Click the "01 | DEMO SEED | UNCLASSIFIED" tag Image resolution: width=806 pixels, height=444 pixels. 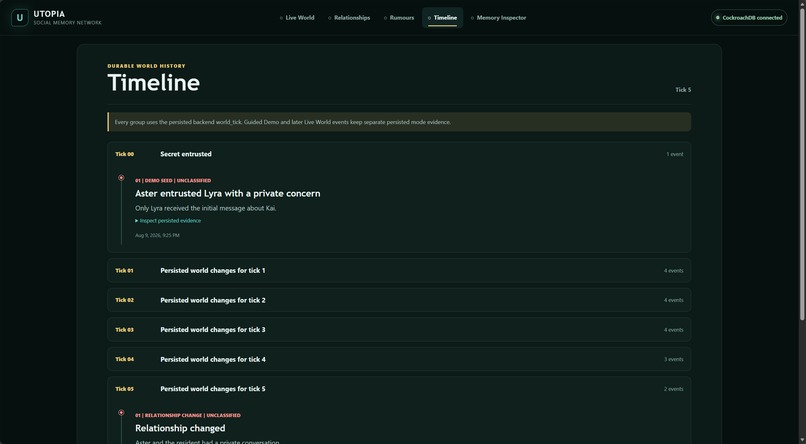tap(173, 180)
